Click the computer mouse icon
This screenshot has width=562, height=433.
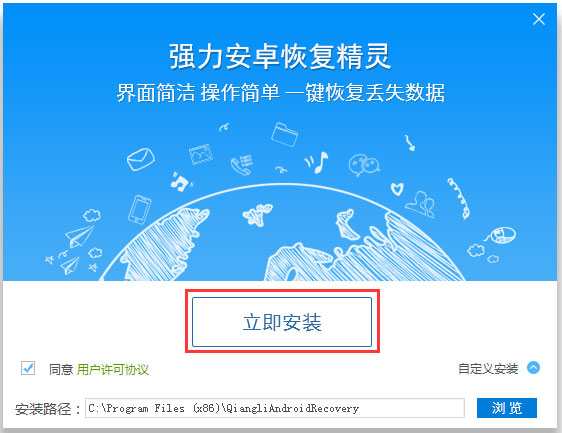501,235
